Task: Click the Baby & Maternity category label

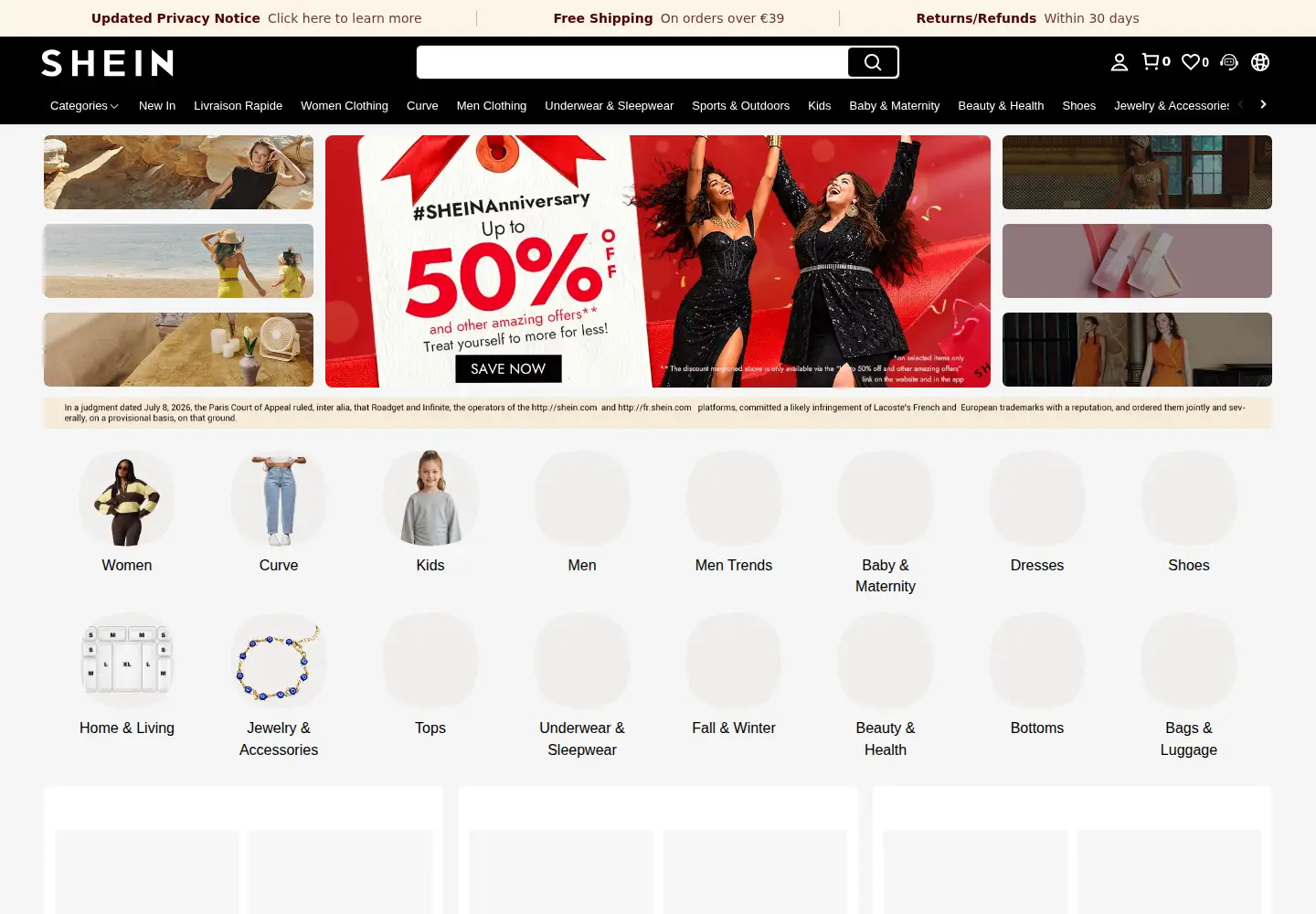Action: tap(886, 576)
